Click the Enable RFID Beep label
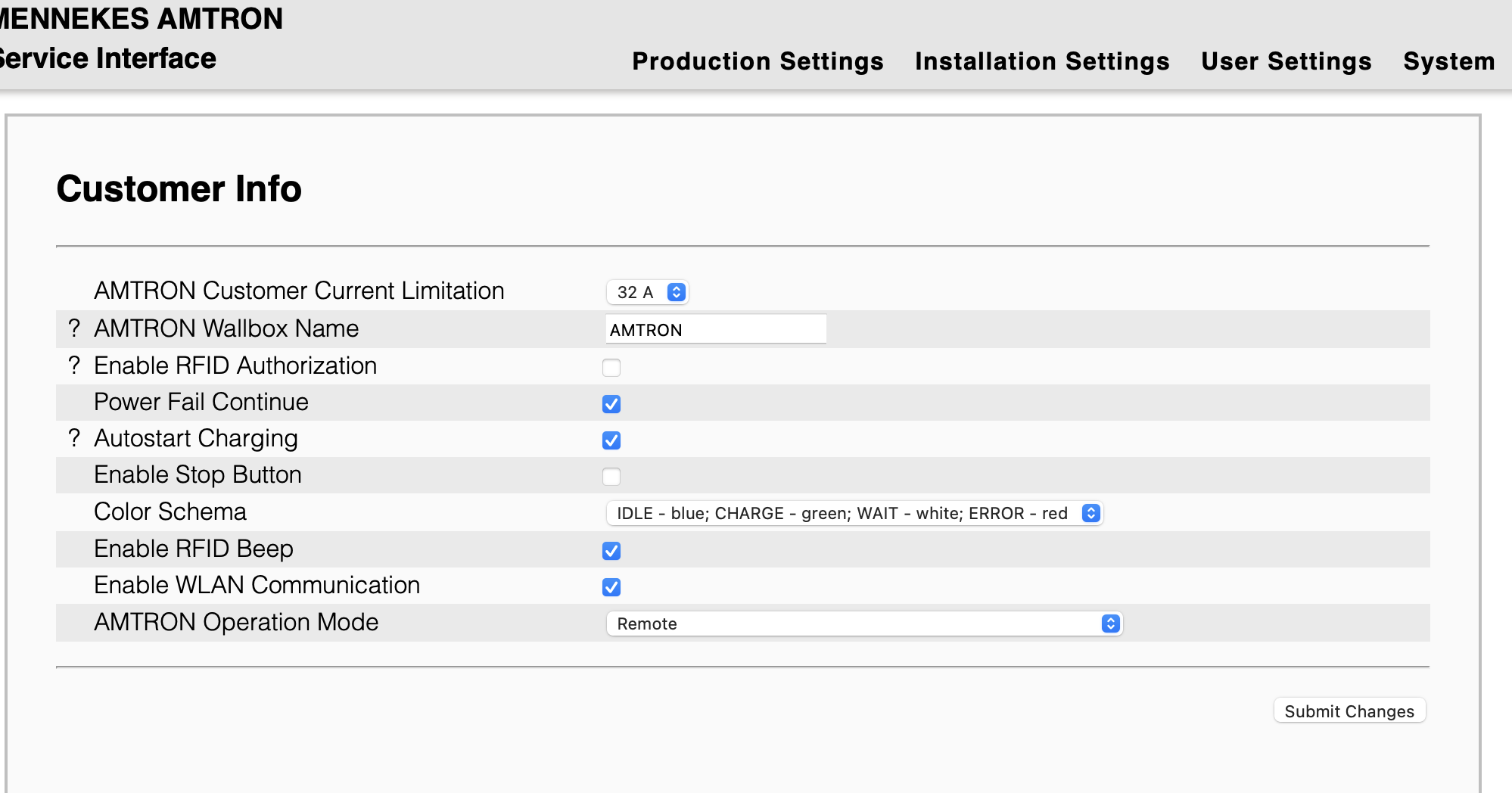The image size is (1512, 793). 194,549
